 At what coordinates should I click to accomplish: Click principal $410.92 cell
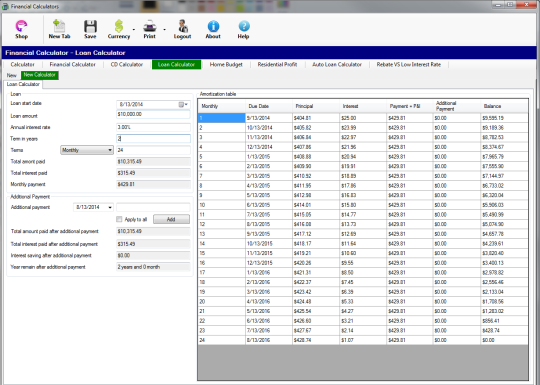[316, 176]
